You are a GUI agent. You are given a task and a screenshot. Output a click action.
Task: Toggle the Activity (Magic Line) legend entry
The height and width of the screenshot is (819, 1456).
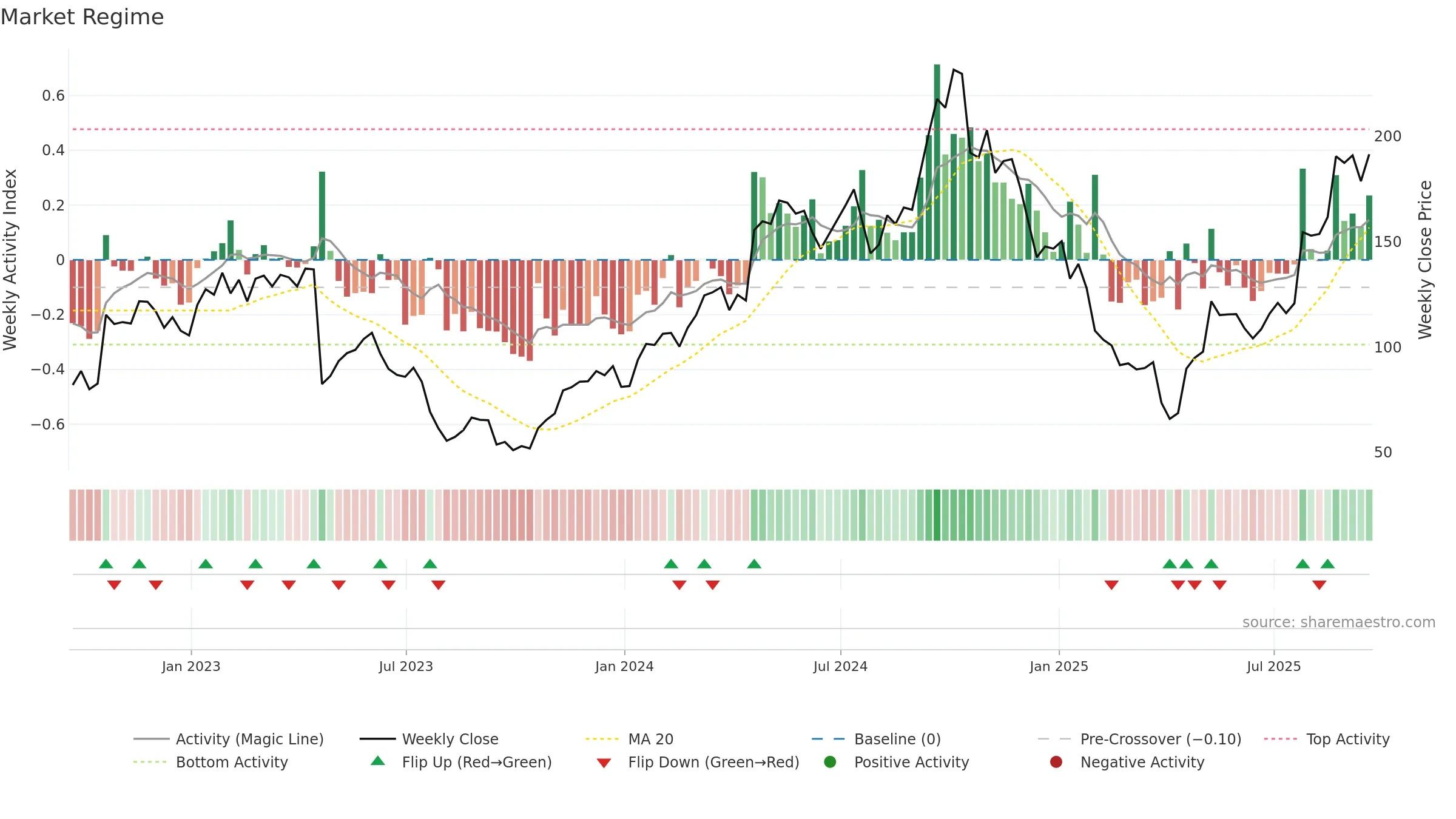coord(229,739)
